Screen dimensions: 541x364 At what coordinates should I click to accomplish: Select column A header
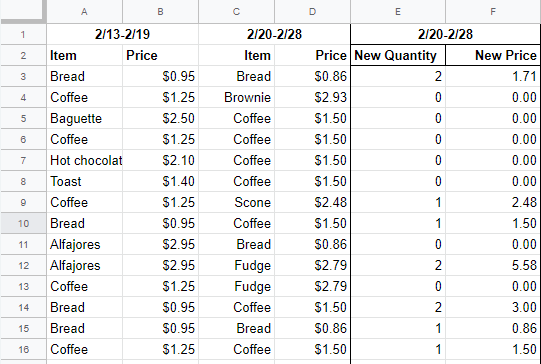pos(84,12)
